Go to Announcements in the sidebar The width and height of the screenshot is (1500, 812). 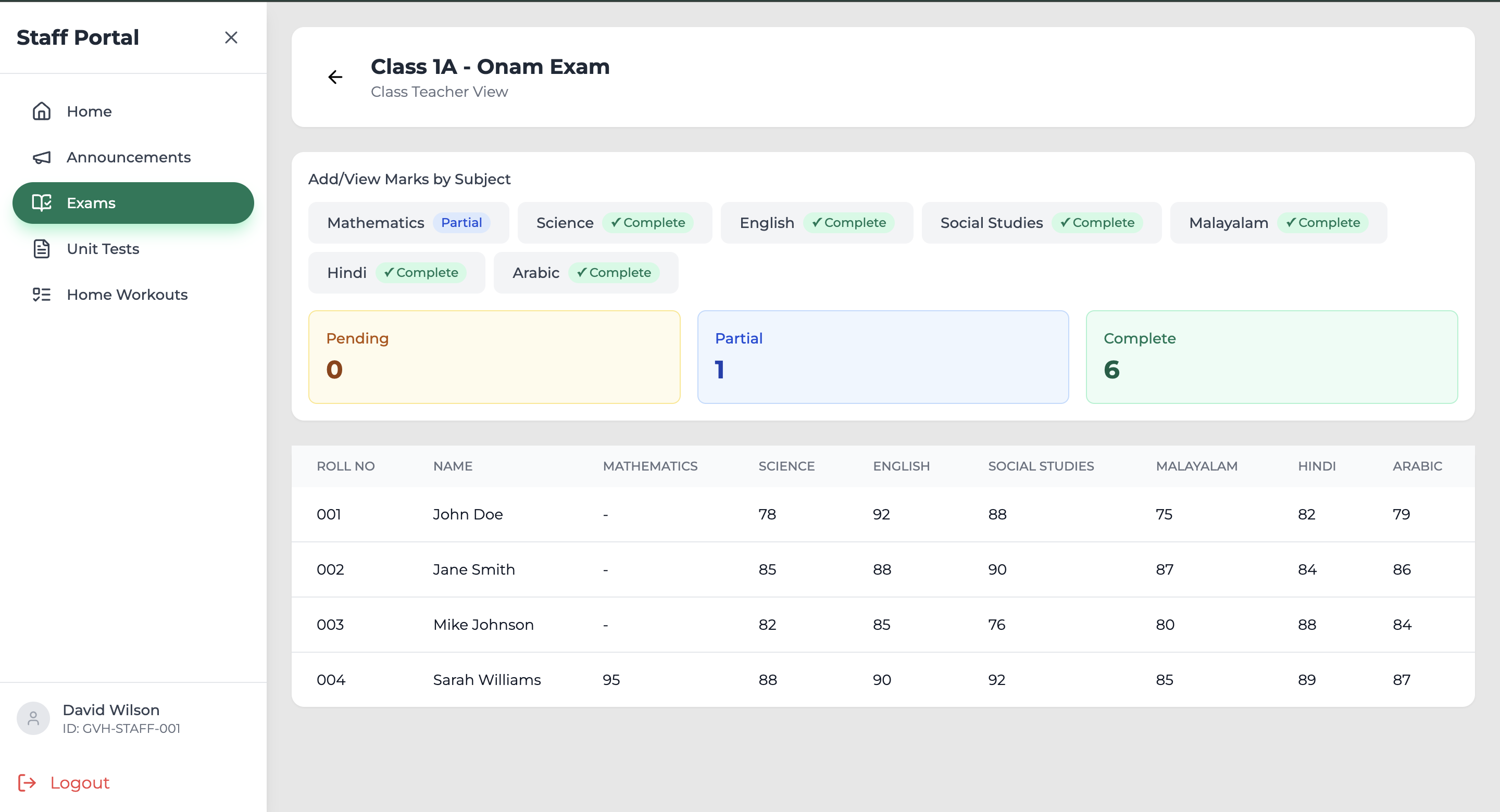[129, 157]
